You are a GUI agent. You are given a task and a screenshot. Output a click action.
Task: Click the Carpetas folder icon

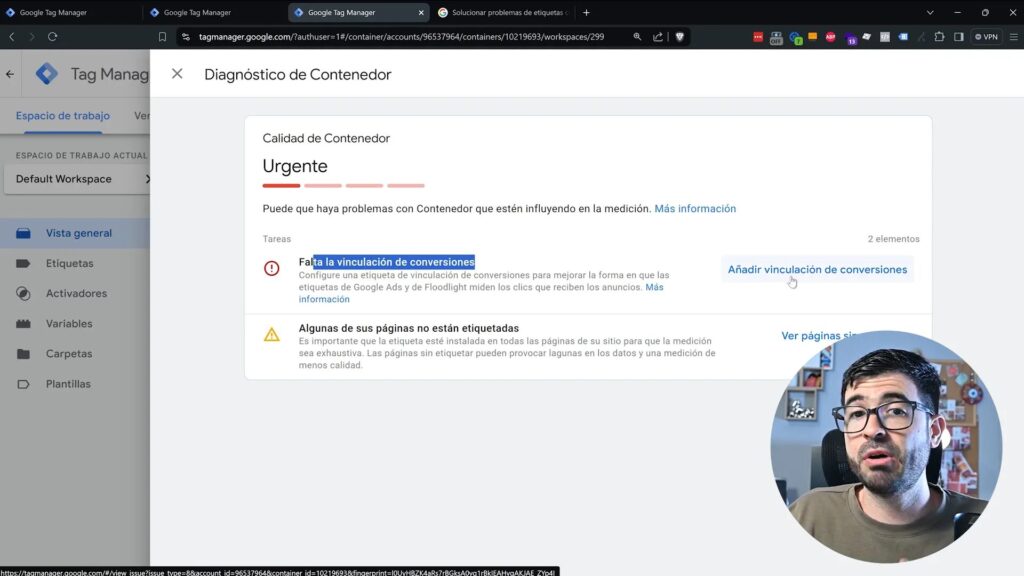point(23,353)
